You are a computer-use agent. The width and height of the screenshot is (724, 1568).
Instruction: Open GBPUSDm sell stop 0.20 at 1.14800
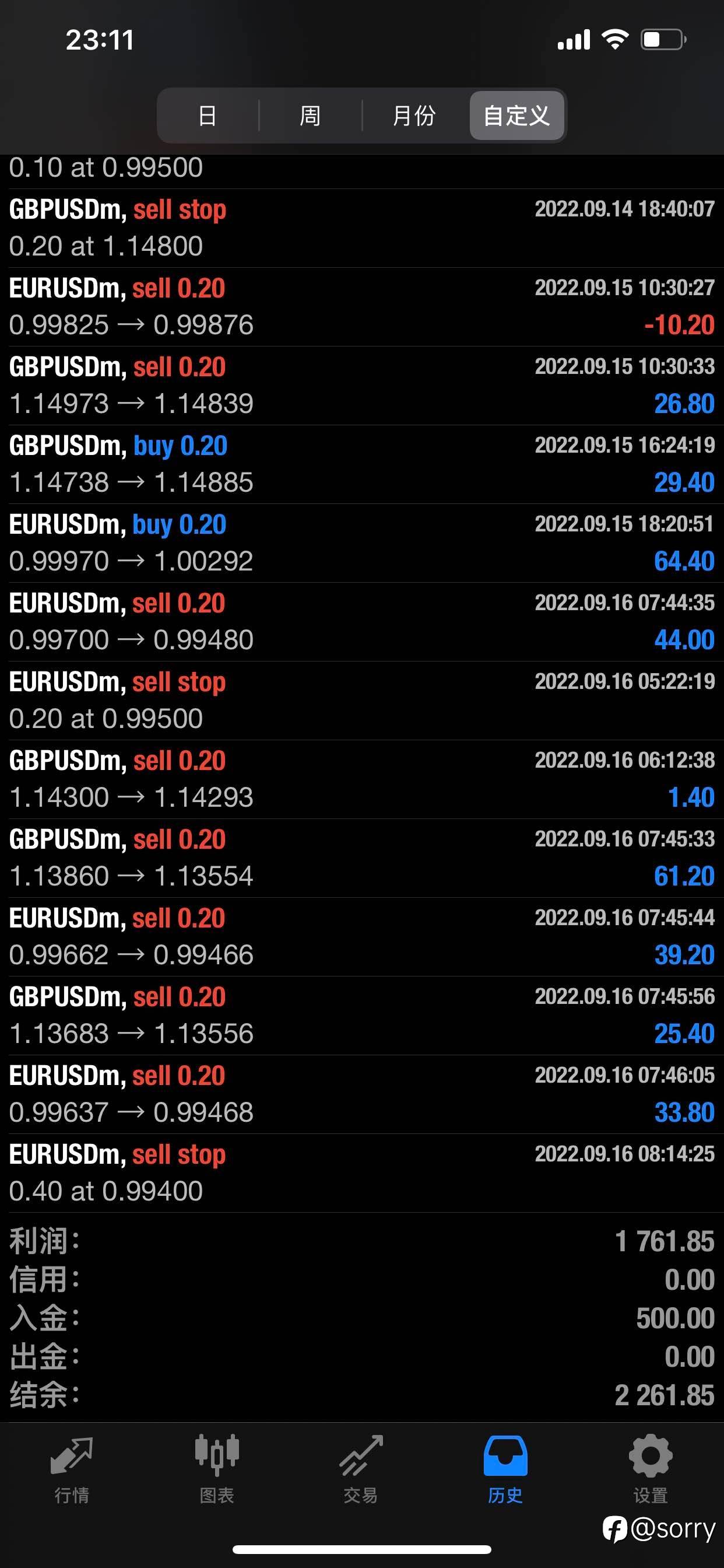coord(362,228)
